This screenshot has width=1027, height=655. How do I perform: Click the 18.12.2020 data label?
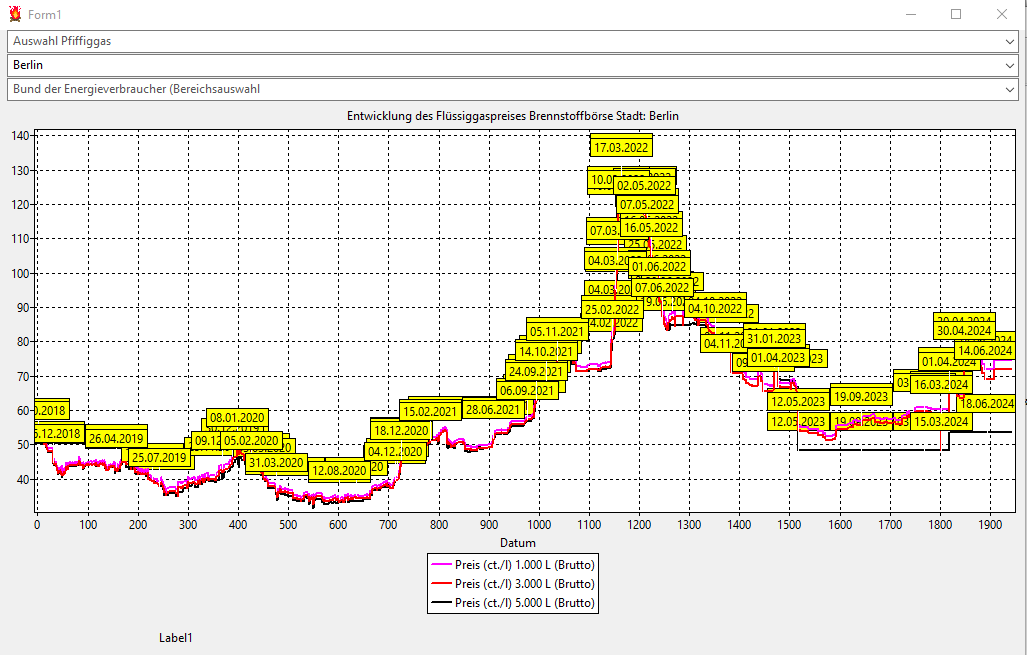coord(401,431)
